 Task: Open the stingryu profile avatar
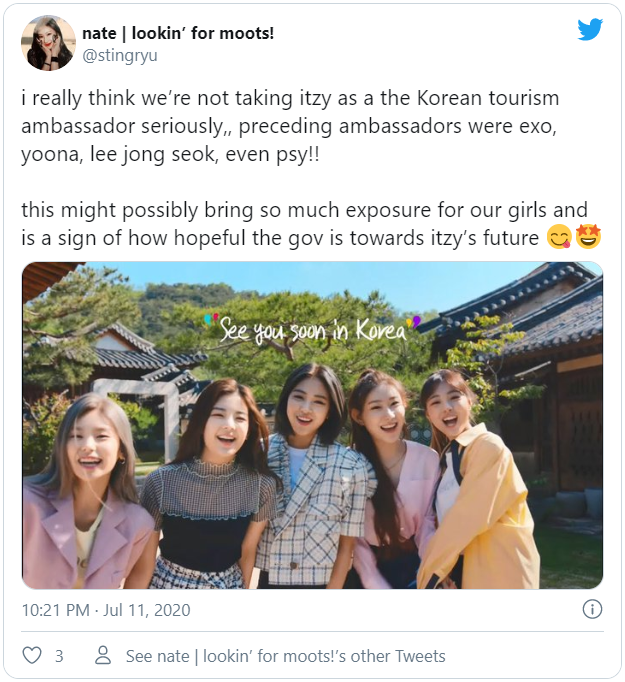48,43
